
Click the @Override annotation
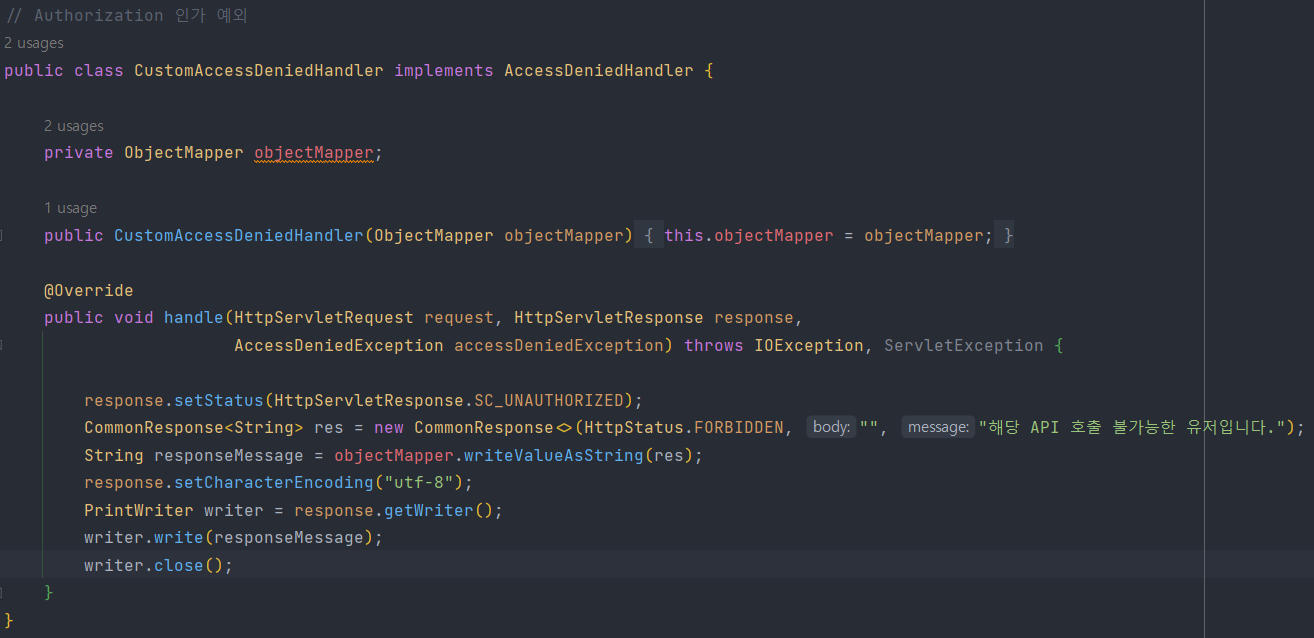click(x=88, y=290)
